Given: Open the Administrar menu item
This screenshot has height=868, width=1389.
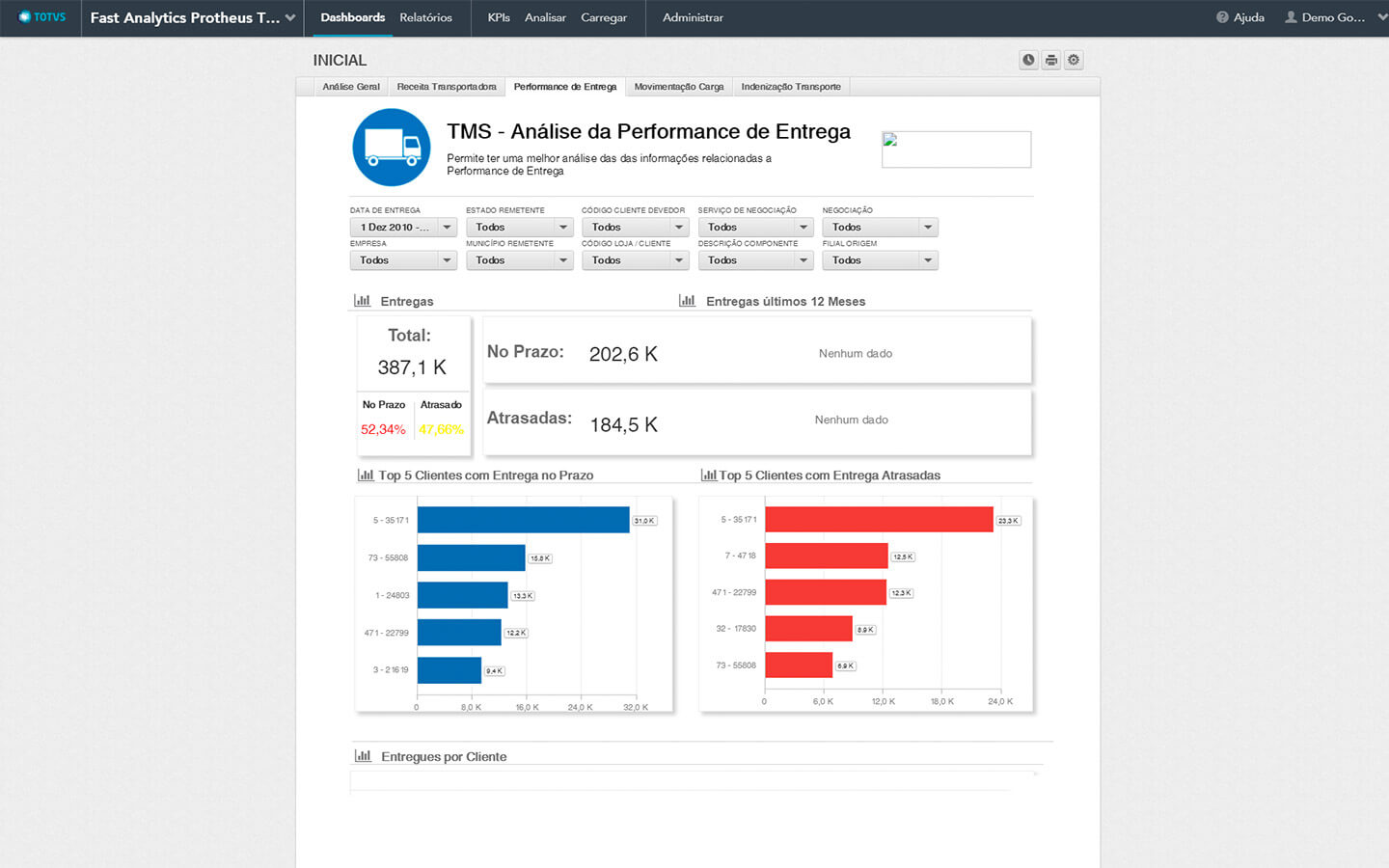Looking at the screenshot, I should pos(693,17).
